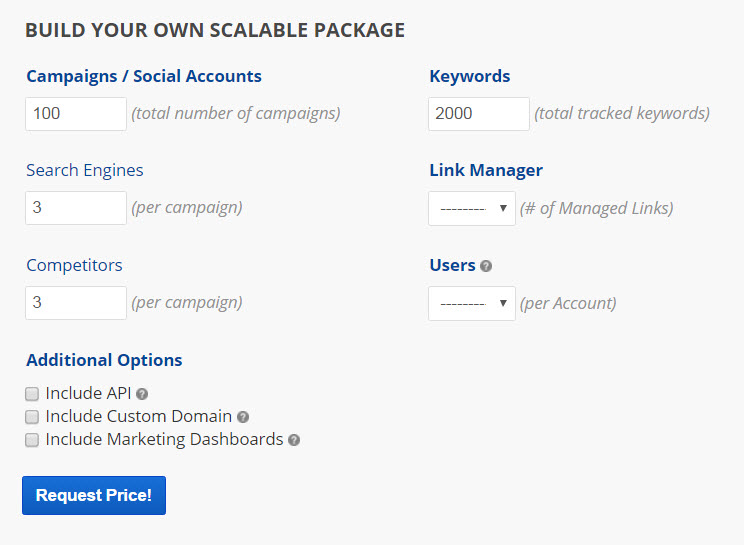Select the Competitors per campaign field
The width and height of the screenshot is (744, 545).
point(76,302)
